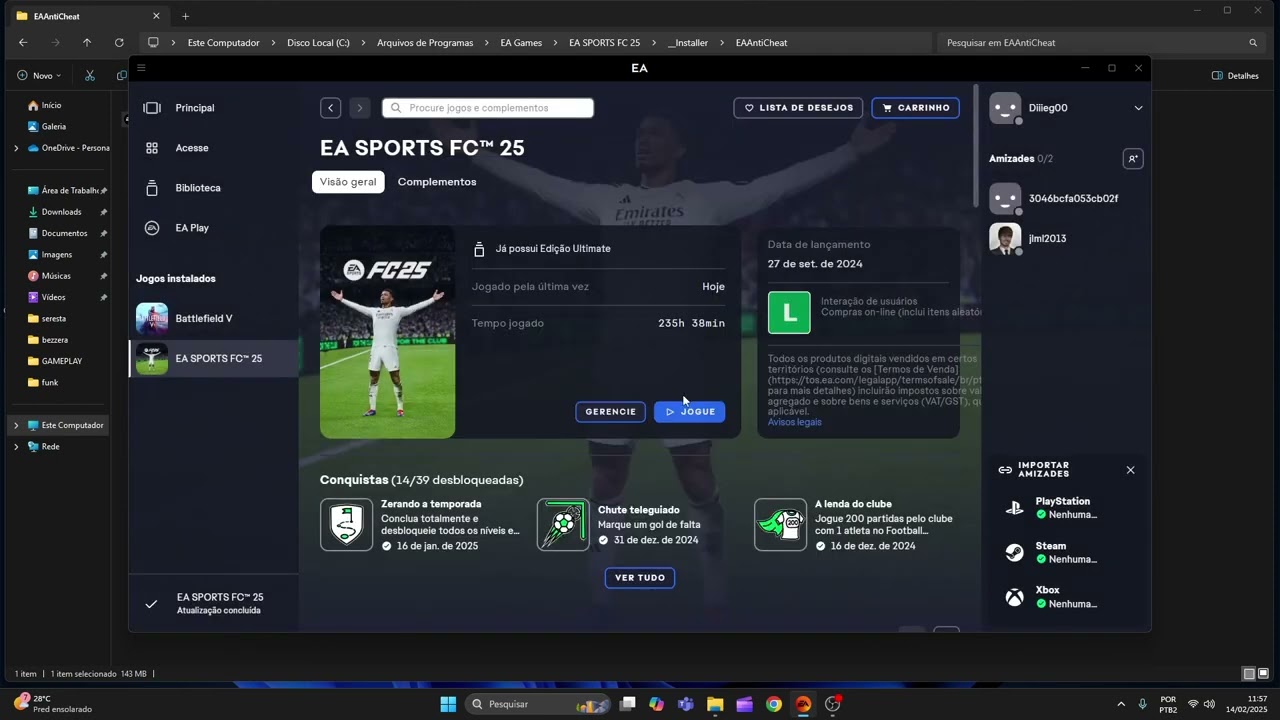Click the Copilot icon on the taskbar

pyautogui.click(x=656, y=704)
